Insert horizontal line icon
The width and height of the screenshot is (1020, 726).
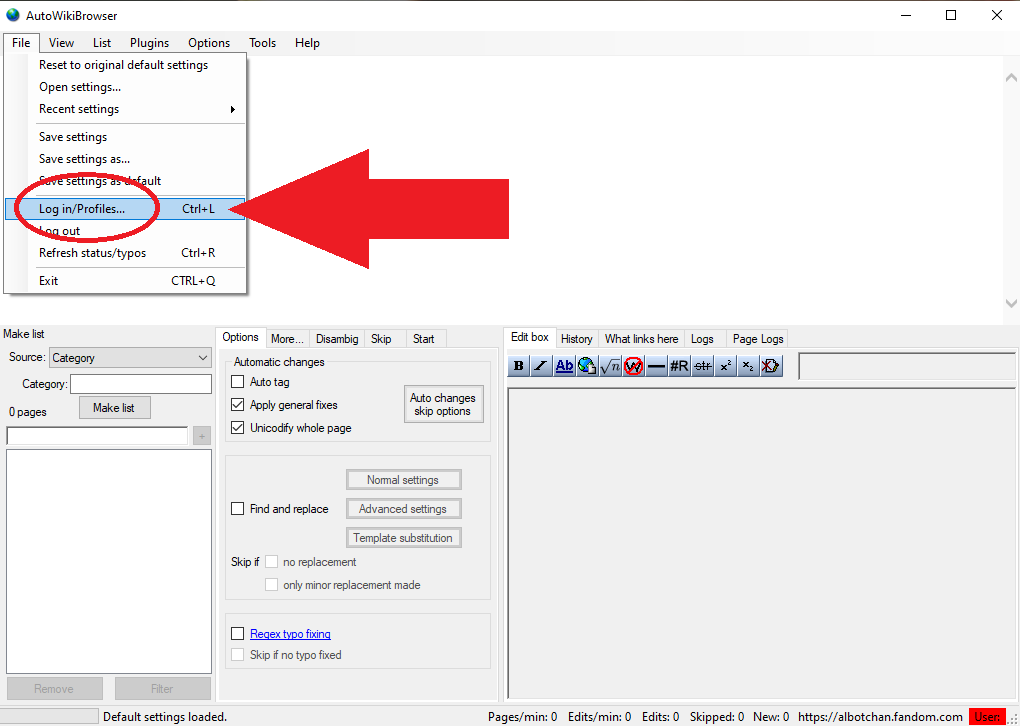[656, 366]
